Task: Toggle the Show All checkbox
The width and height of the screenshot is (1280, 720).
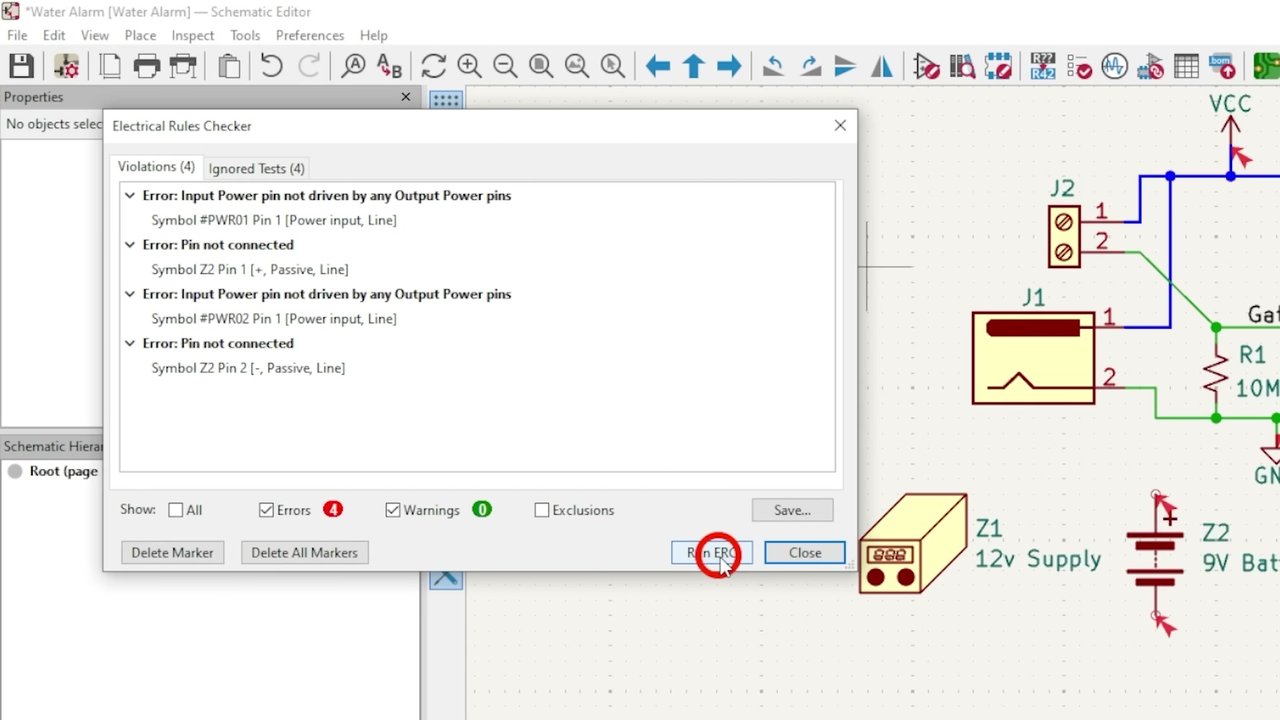Action: pyautogui.click(x=176, y=510)
